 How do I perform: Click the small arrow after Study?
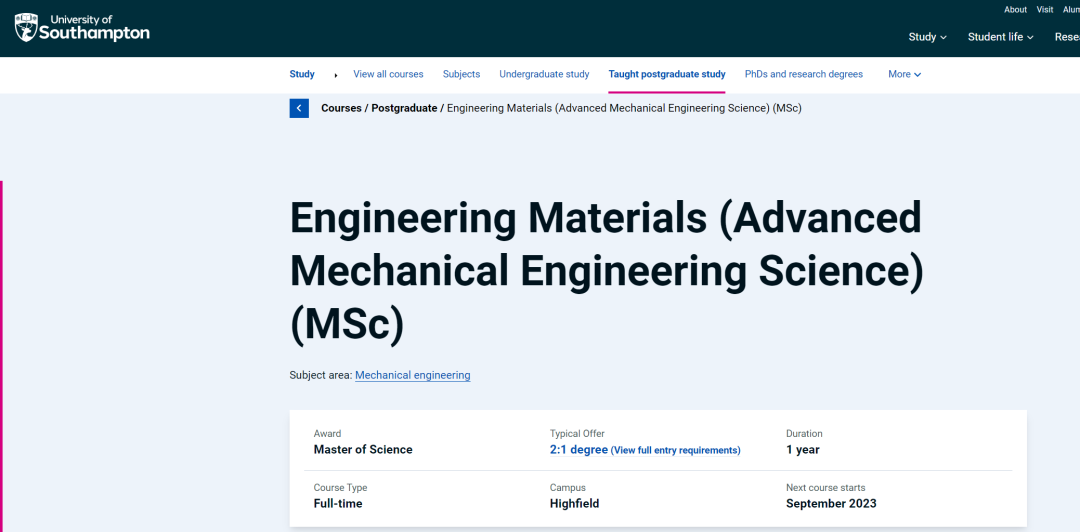[x=335, y=75]
